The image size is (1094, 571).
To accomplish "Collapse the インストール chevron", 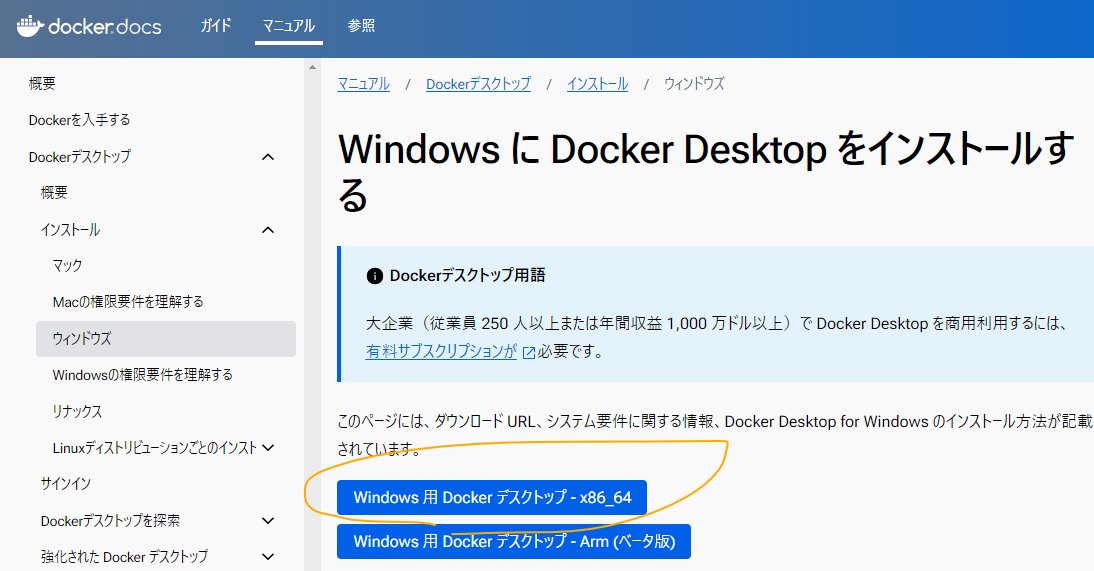I will pyautogui.click(x=268, y=230).
